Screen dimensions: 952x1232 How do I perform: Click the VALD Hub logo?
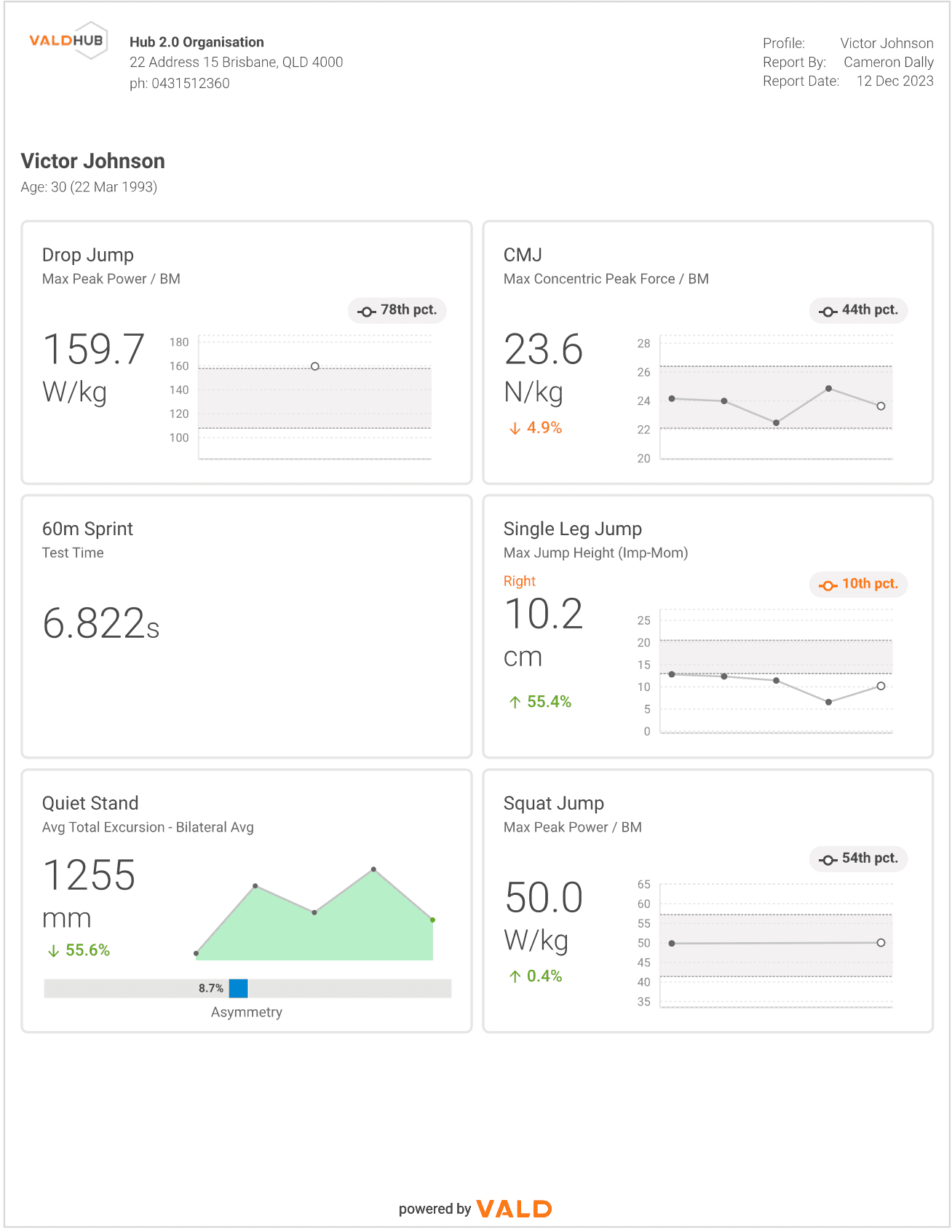click(x=68, y=41)
